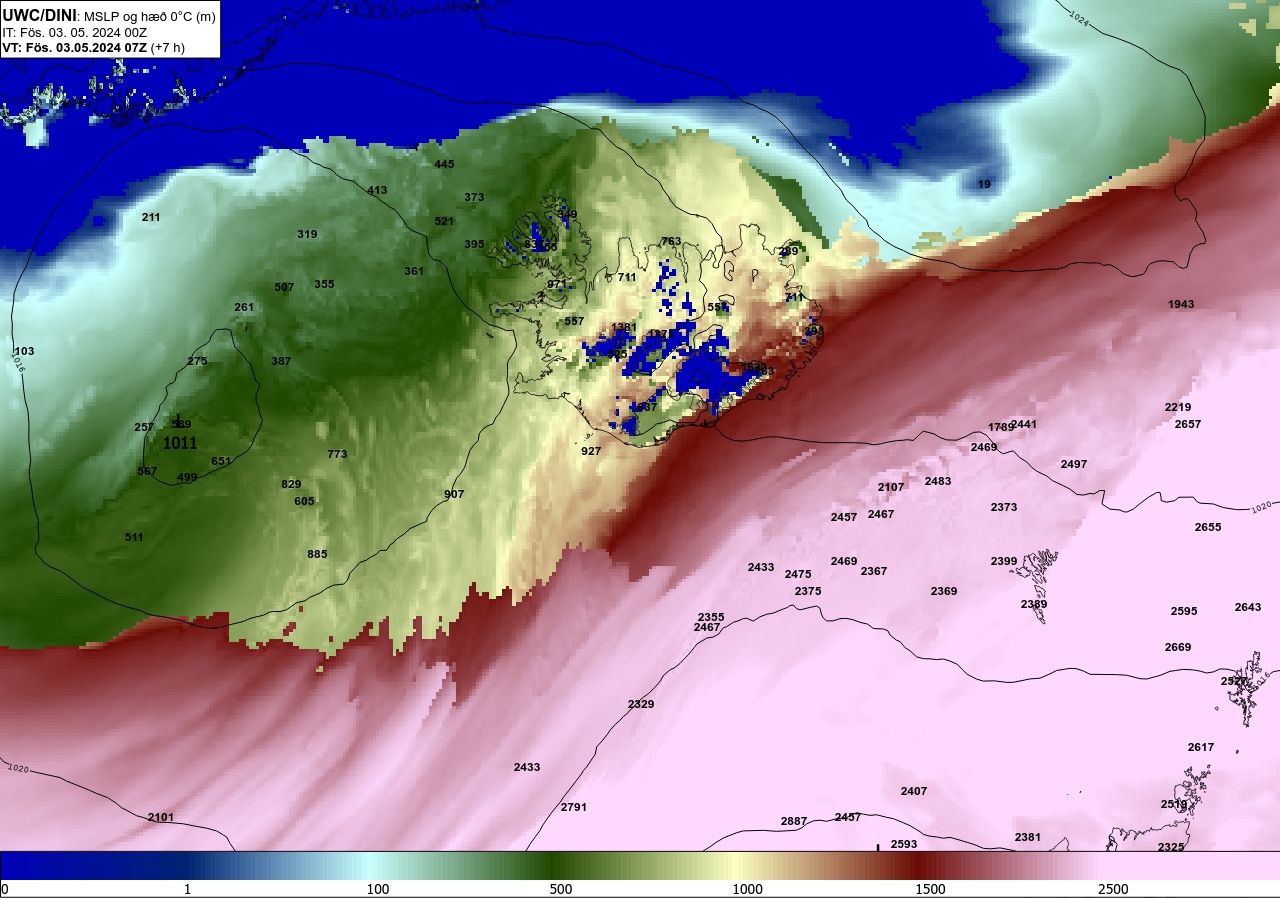Click the height value 275
This screenshot has height=898, width=1280.
coord(197,361)
